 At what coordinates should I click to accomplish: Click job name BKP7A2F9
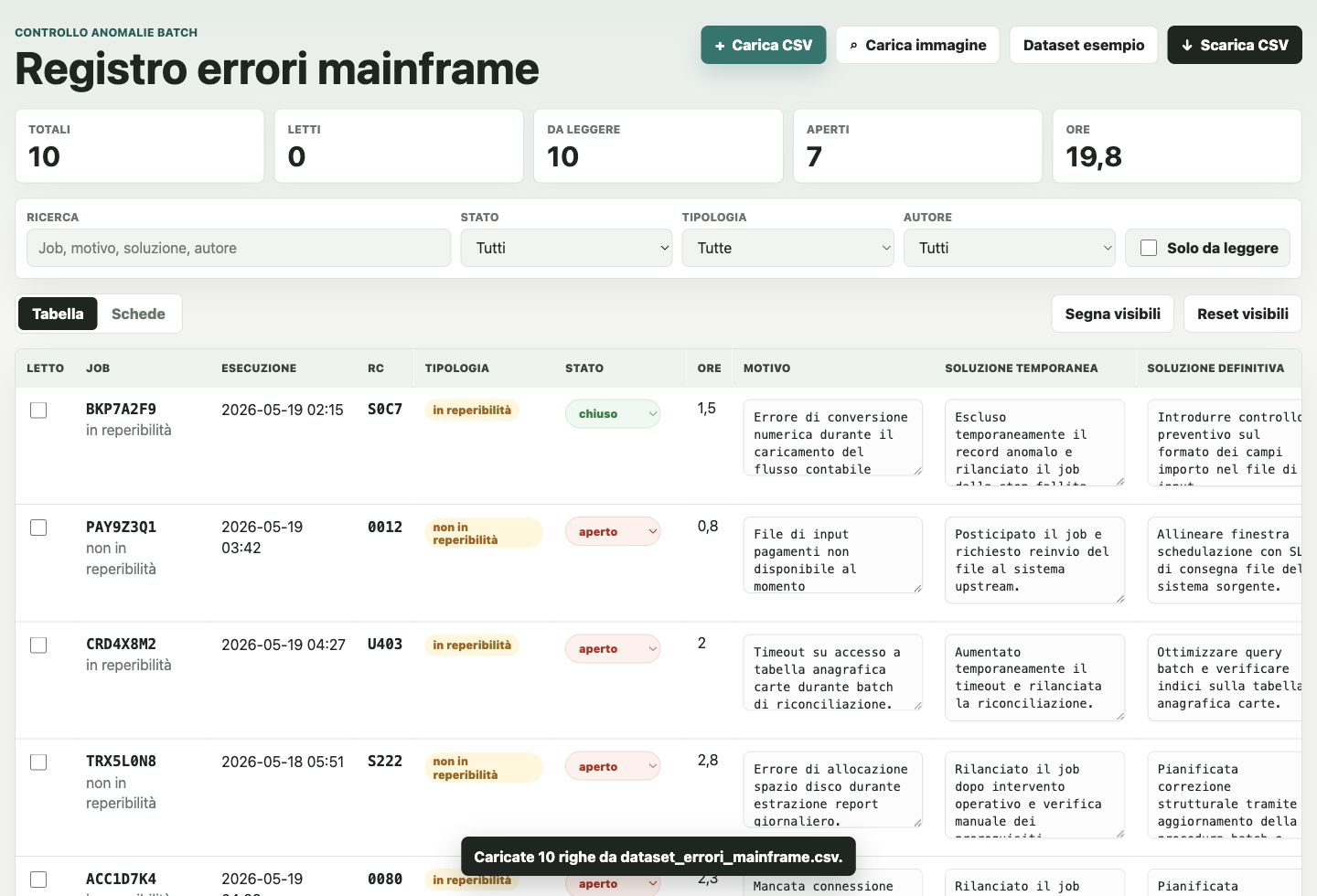pos(121,409)
